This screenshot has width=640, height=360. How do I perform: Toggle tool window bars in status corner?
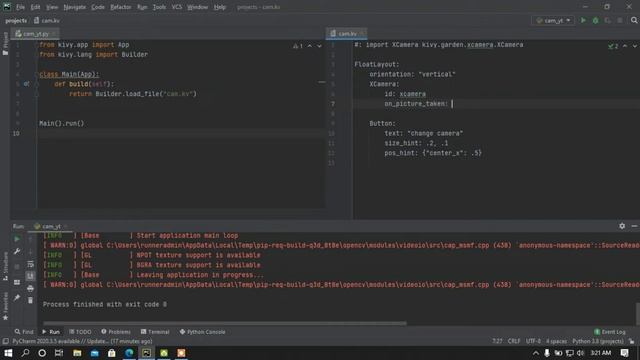click(x=5, y=341)
